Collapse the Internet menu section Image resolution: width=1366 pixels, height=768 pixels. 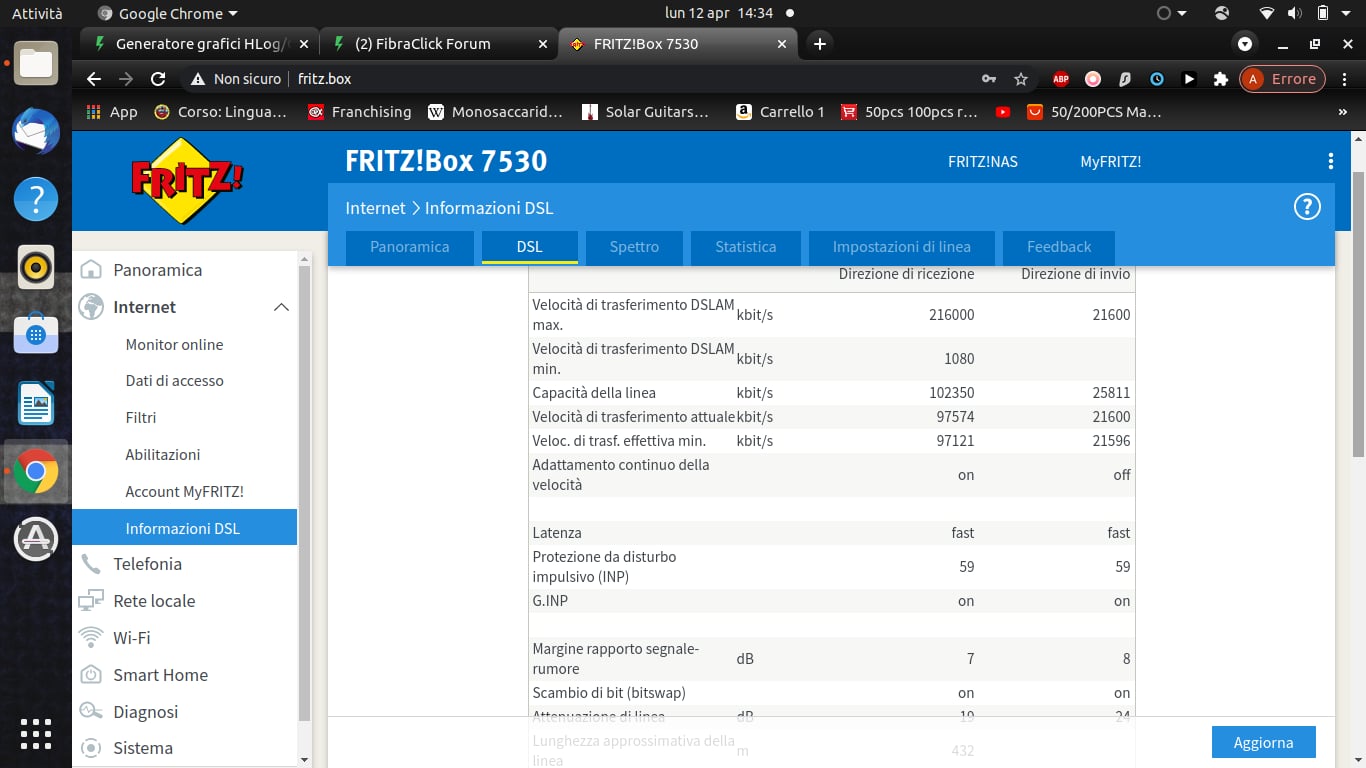pos(281,307)
